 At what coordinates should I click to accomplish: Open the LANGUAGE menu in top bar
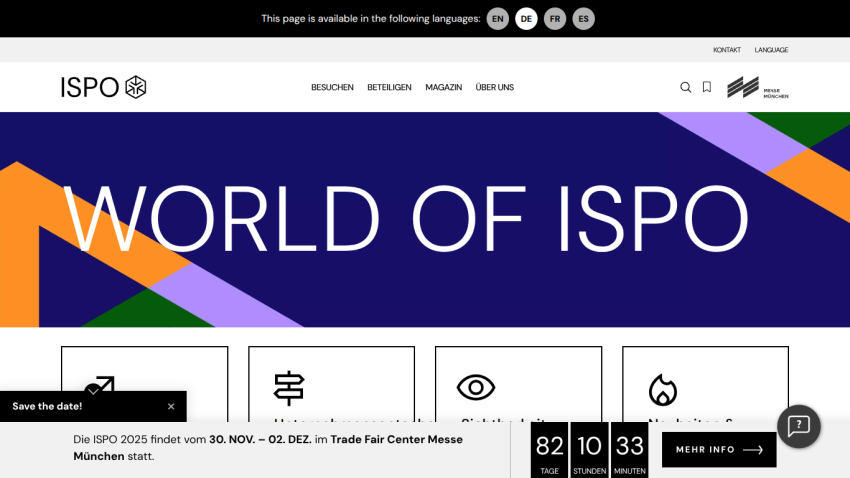[x=771, y=50]
